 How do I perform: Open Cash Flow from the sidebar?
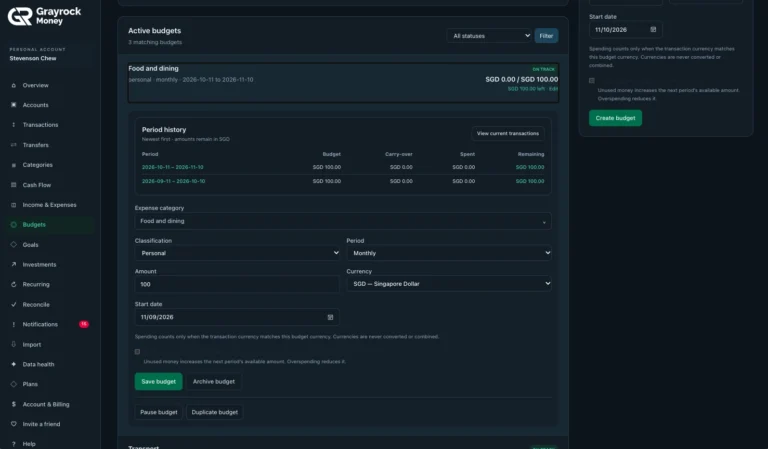point(37,185)
